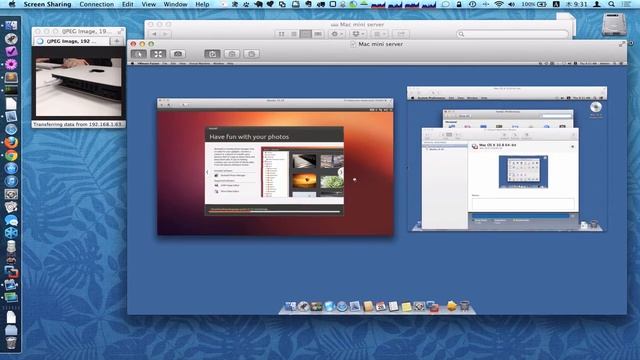This screenshot has height=360, width=640.
Task: Open a new tab with the plus button
Action: pos(117,41)
